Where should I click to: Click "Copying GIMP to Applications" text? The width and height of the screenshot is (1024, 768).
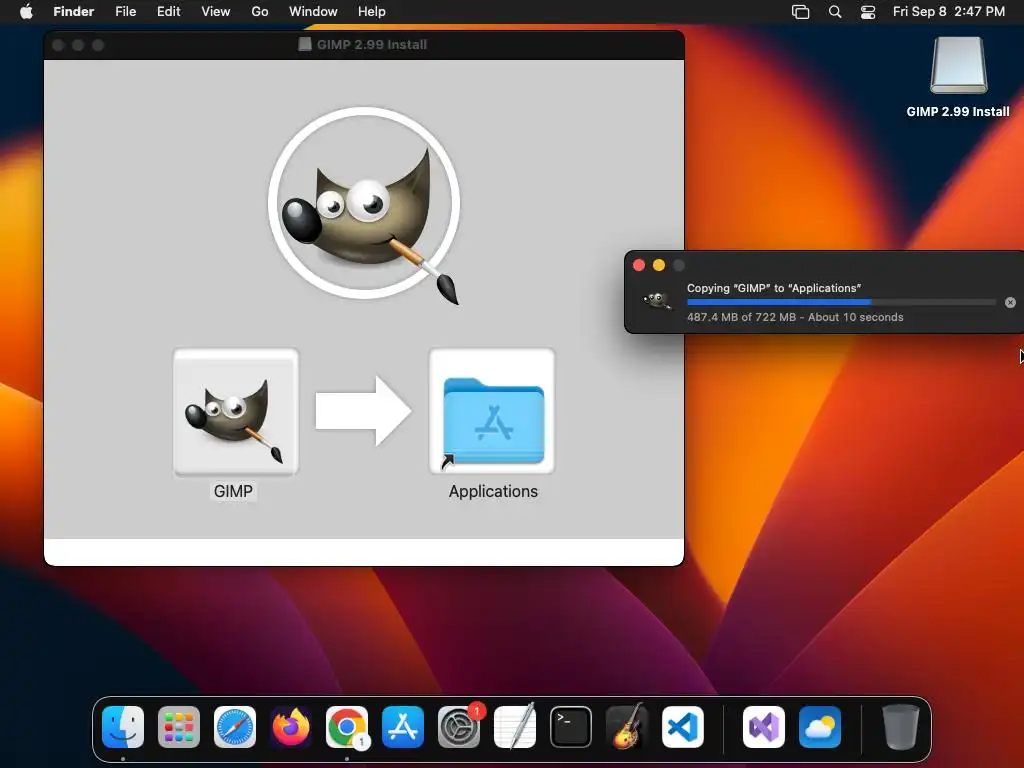(x=774, y=288)
